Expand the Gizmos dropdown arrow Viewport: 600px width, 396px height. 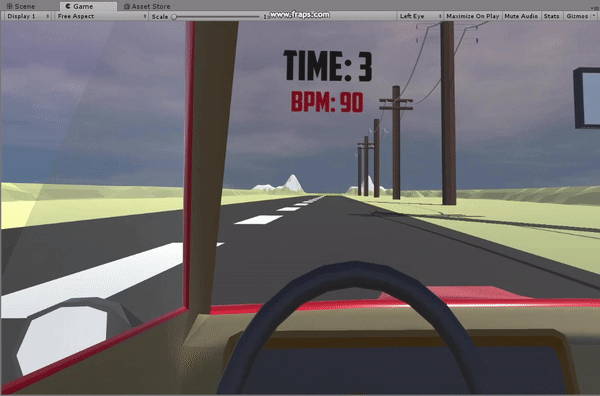[594, 16]
